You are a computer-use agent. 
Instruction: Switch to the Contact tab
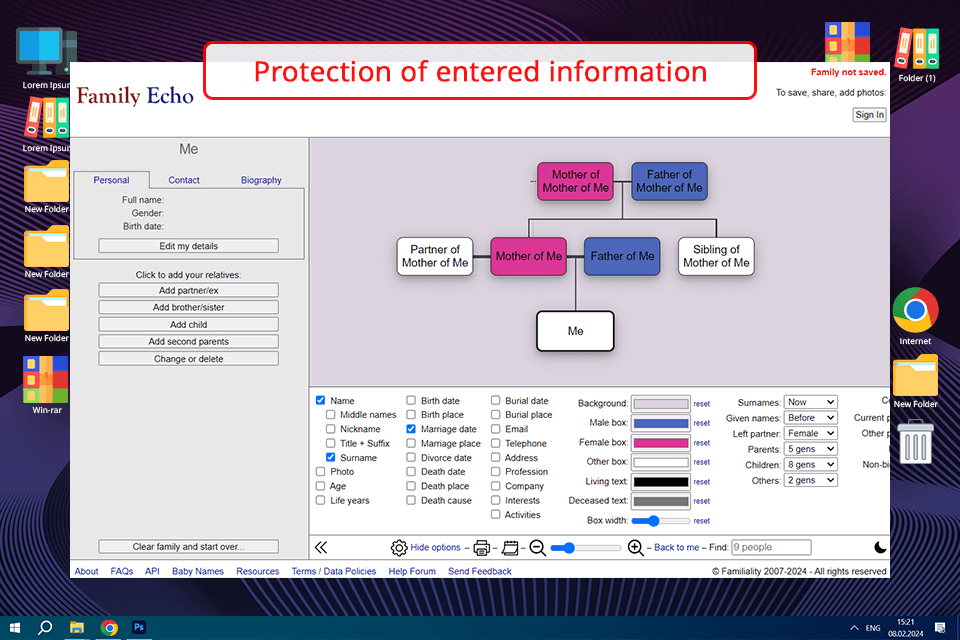(x=184, y=180)
